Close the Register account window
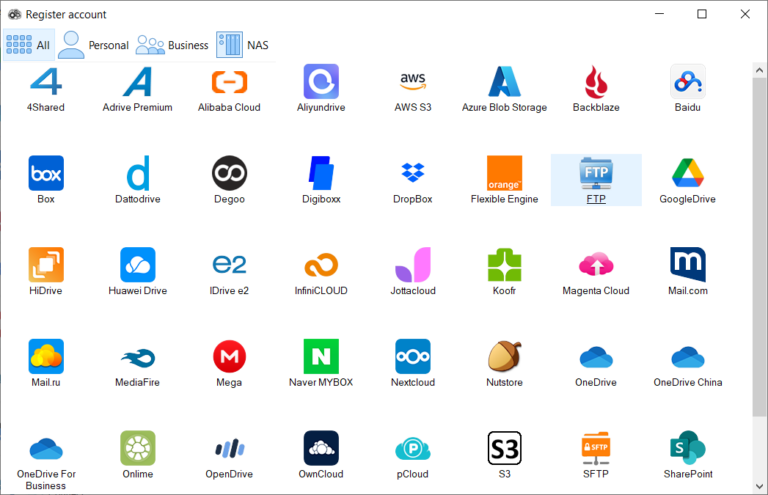 (744, 14)
